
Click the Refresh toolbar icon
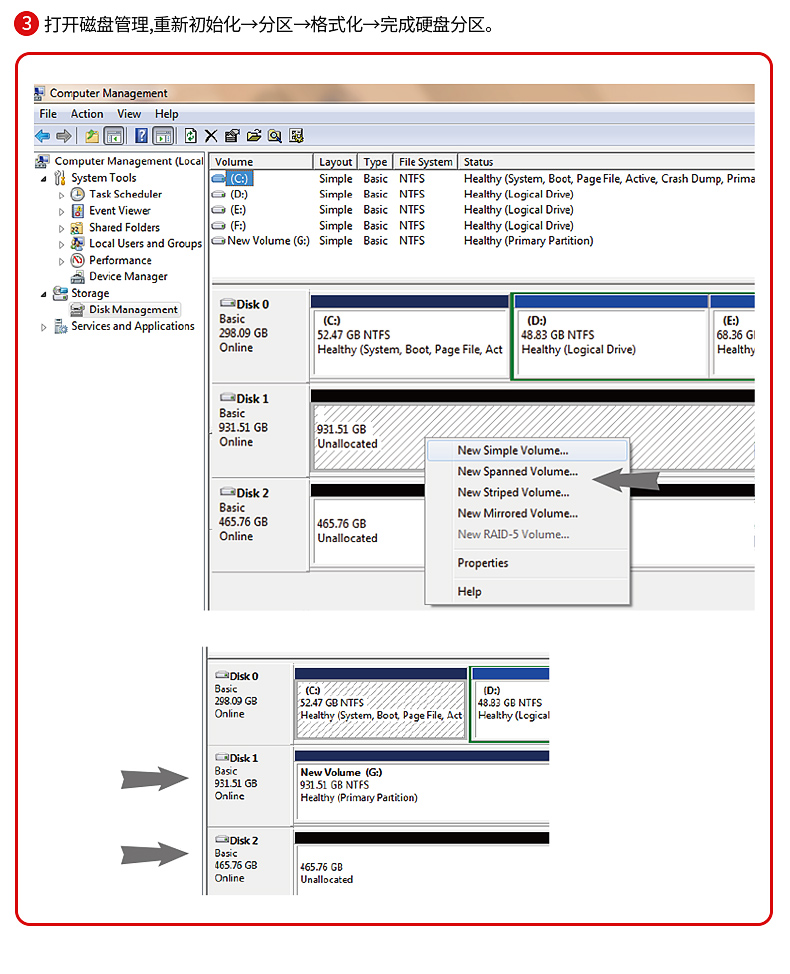click(x=191, y=136)
